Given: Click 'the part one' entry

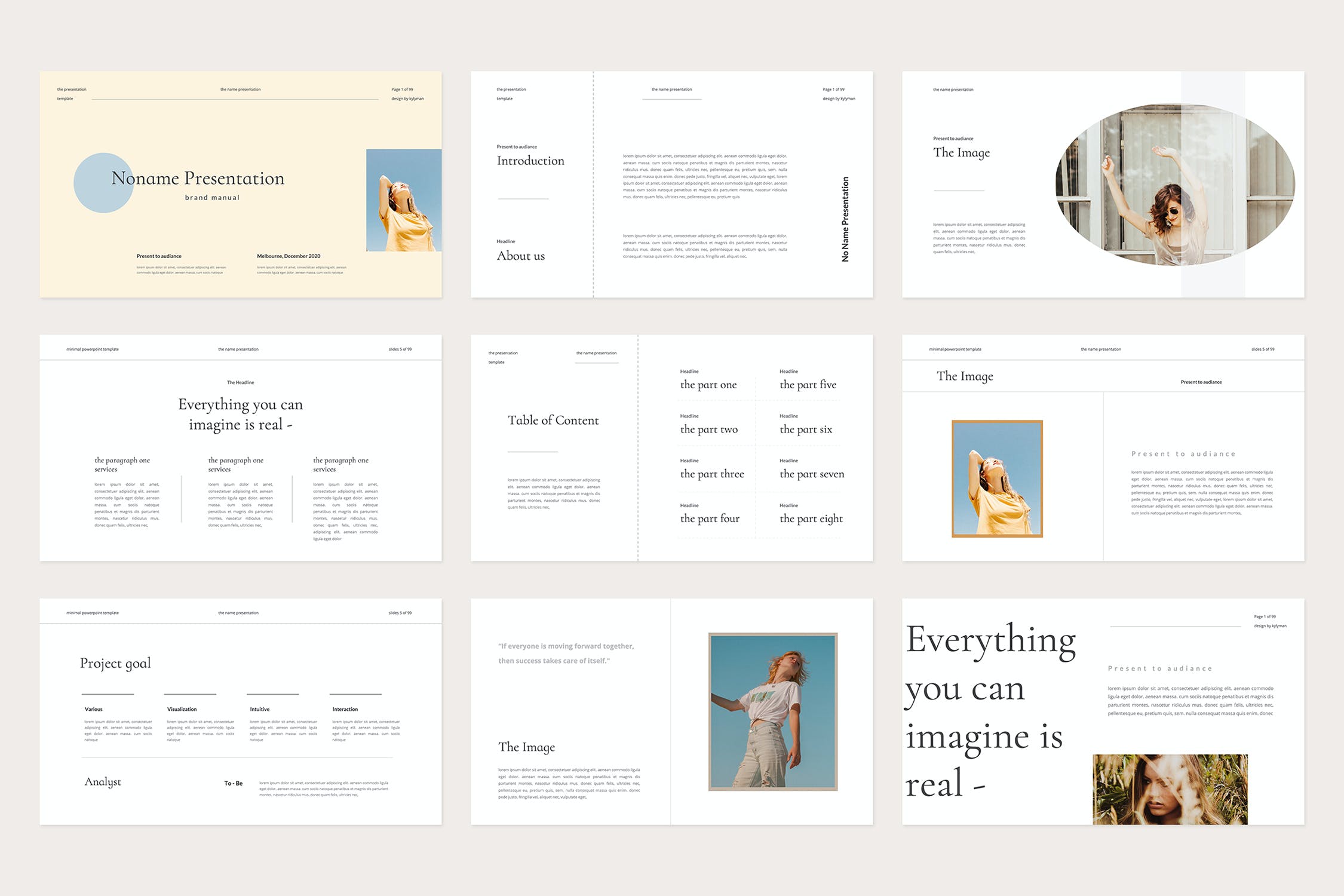Looking at the screenshot, I should (708, 385).
